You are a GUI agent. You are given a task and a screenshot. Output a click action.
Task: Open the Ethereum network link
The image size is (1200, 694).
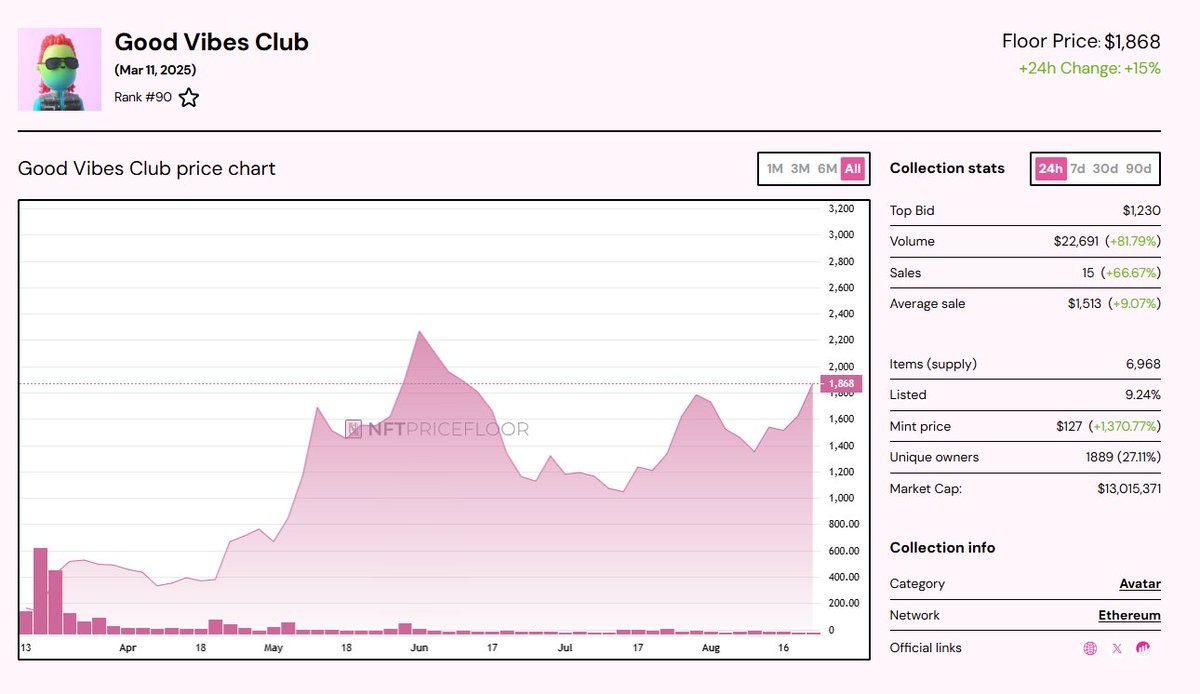click(x=1130, y=616)
